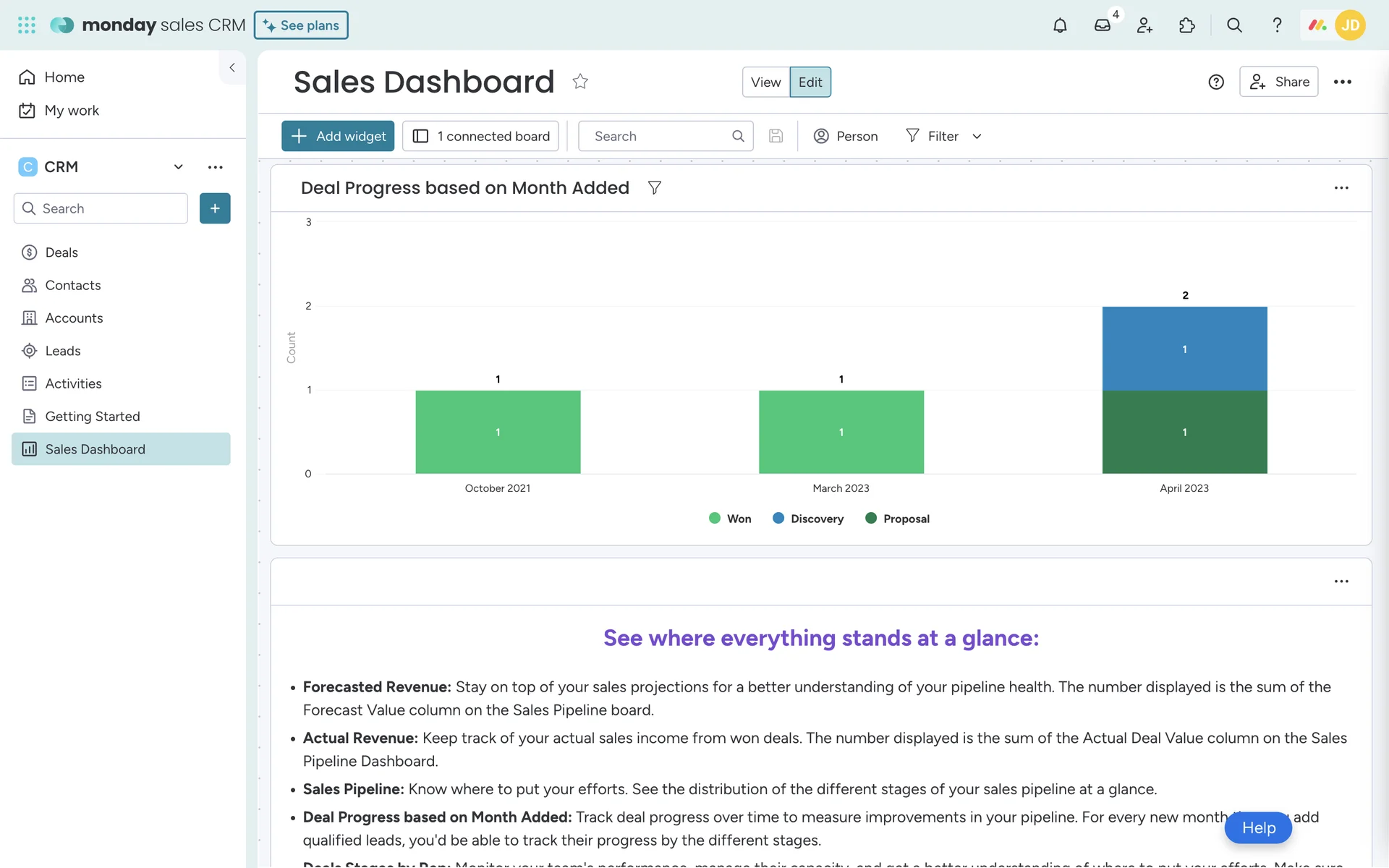Open Leads in the sidebar
The height and width of the screenshot is (868, 1389).
63,351
